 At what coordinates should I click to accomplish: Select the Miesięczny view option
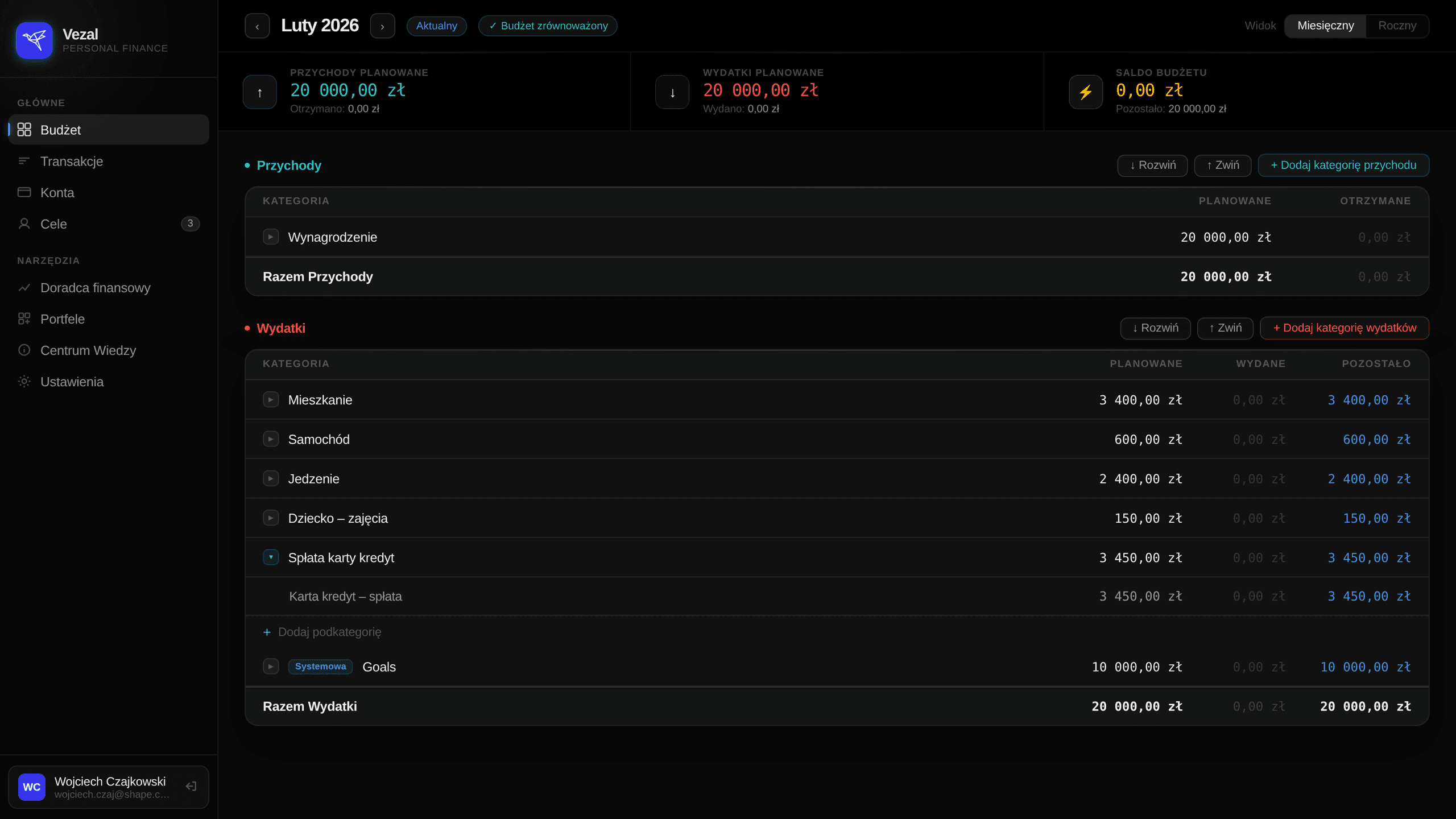[1325, 26]
